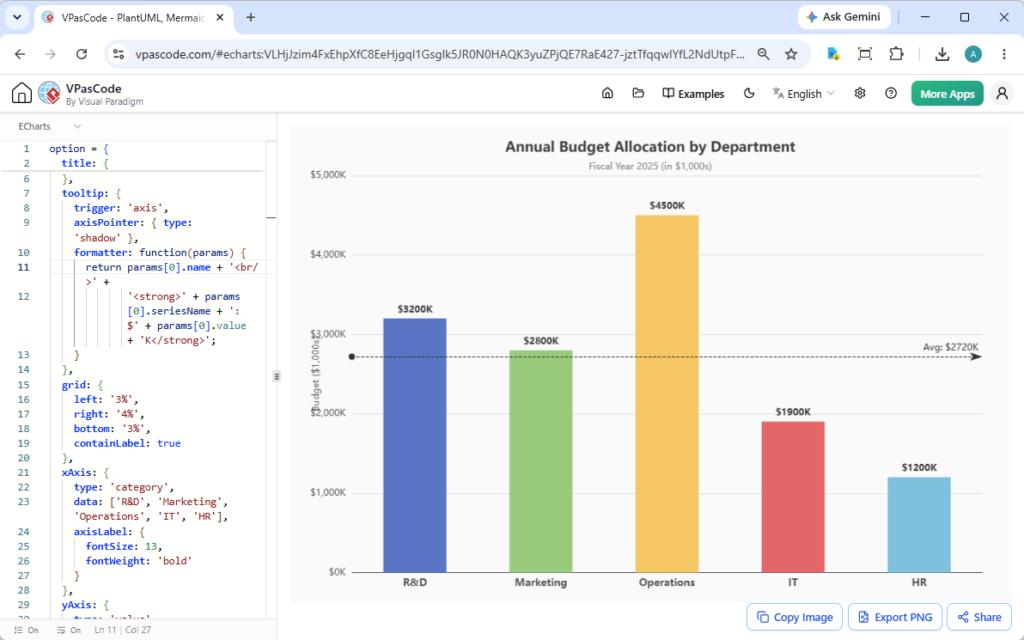Image resolution: width=1024 pixels, height=640 pixels.
Task: Click the browser downloads icon
Action: [x=942, y=54]
